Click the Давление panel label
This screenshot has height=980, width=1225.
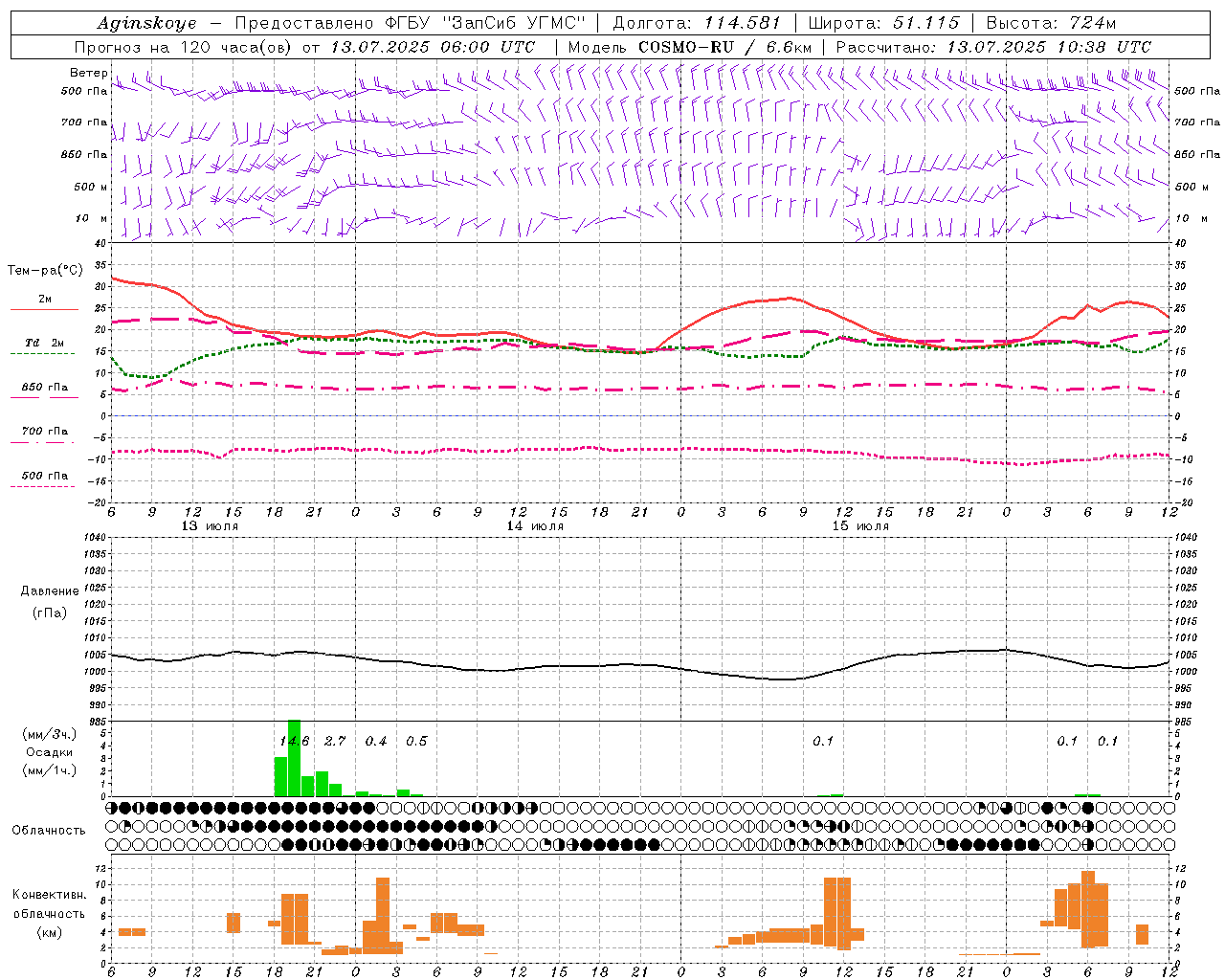point(50,591)
